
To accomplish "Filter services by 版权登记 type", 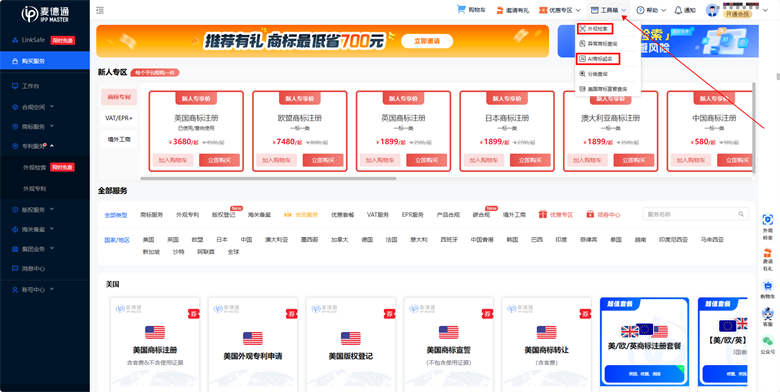I will [223, 214].
